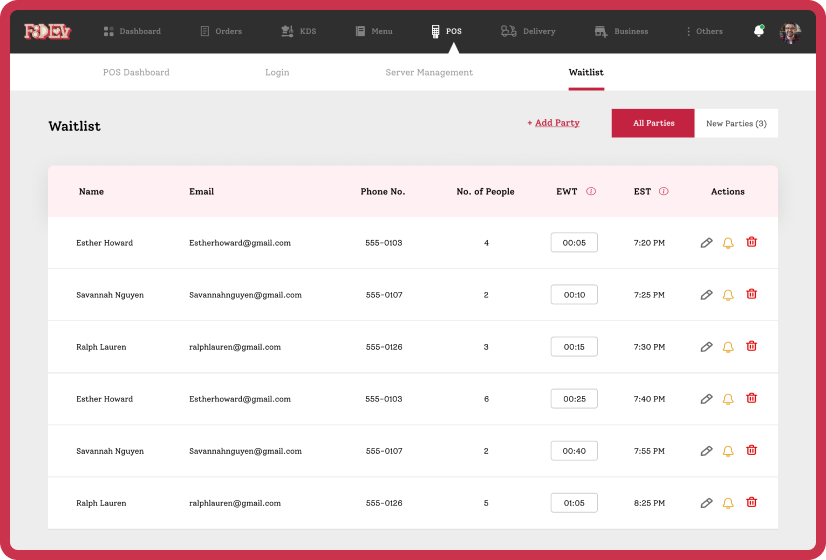Click the Add Party link
This screenshot has width=826, height=560.
tap(553, 123)
